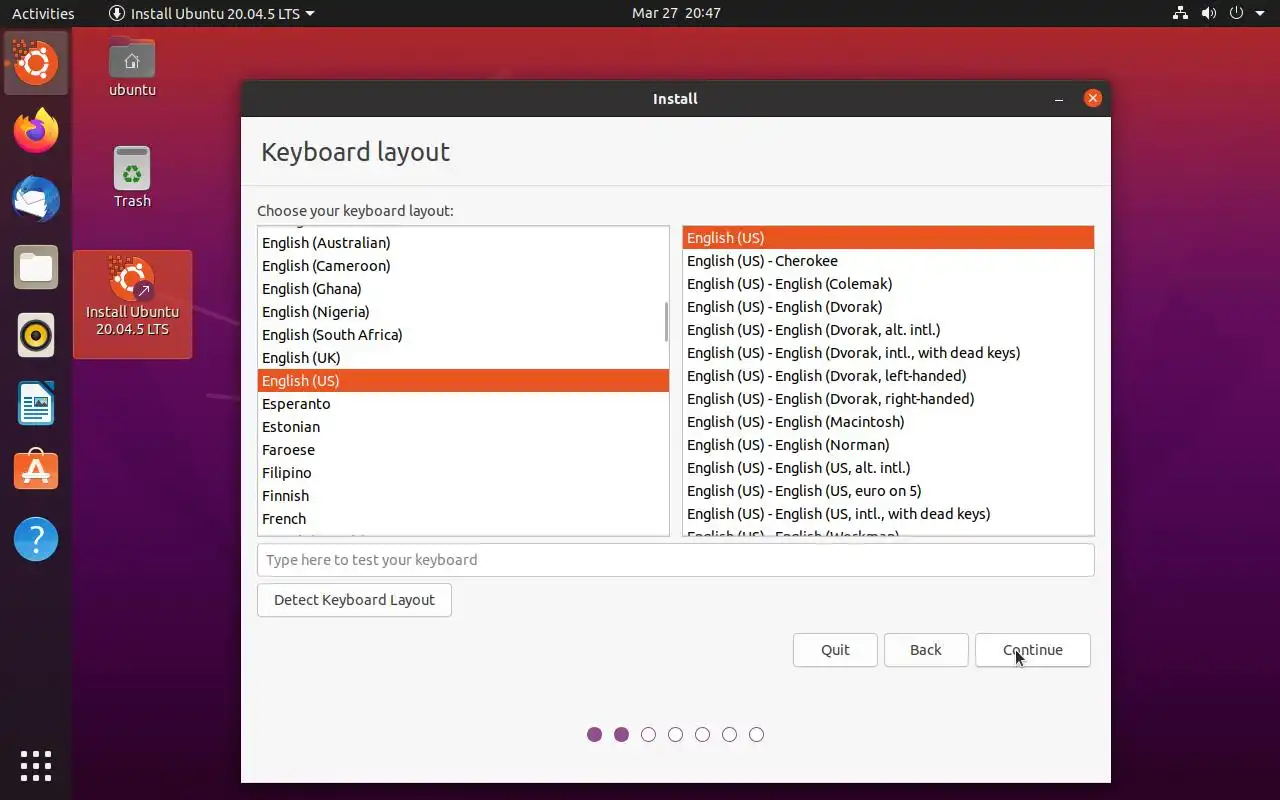Select English (US) - English (Dvorak) variant

tap(888, 307)
